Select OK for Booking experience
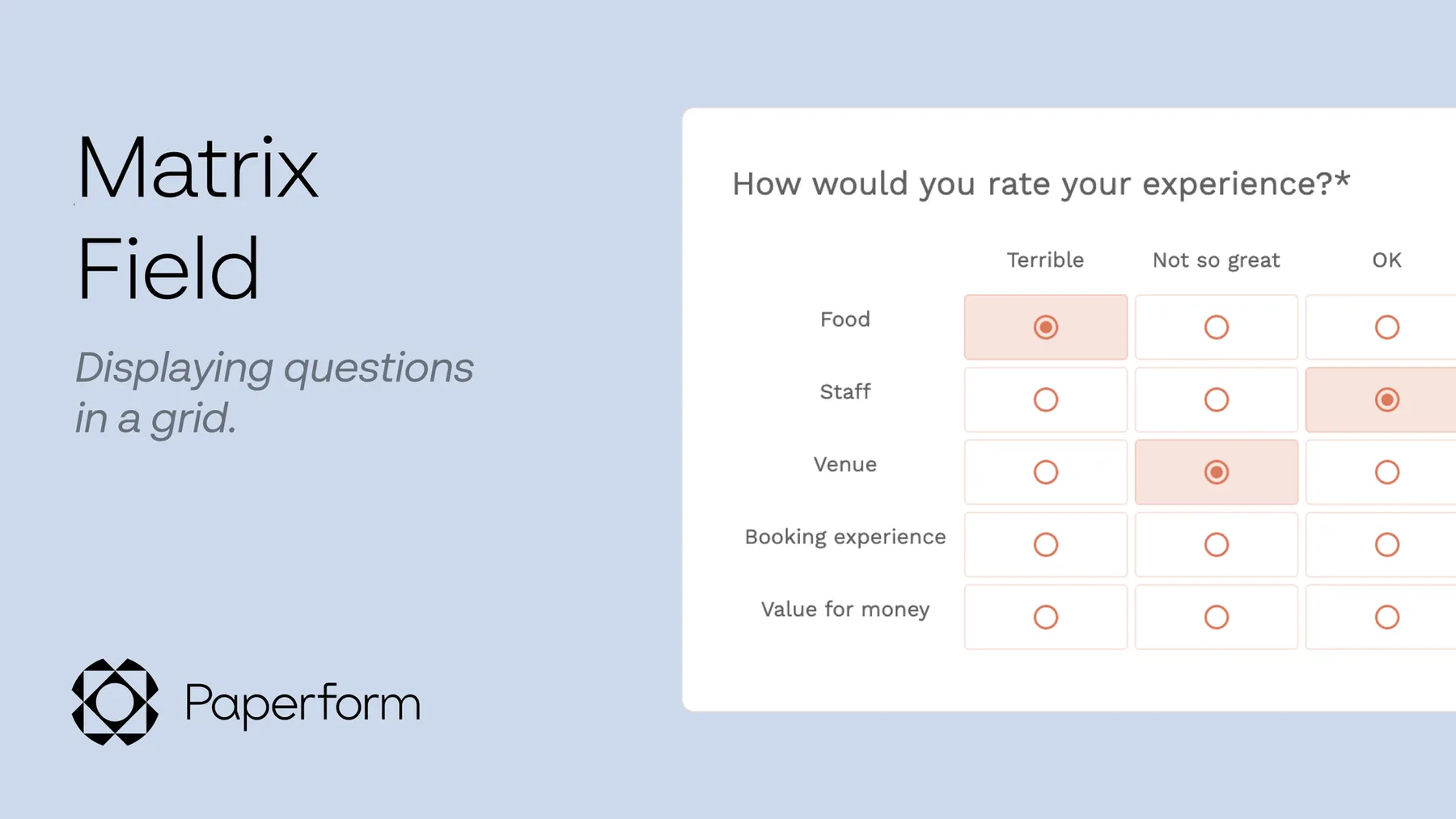Screen dimensions: 1456x819 (x=1386, y=545)
